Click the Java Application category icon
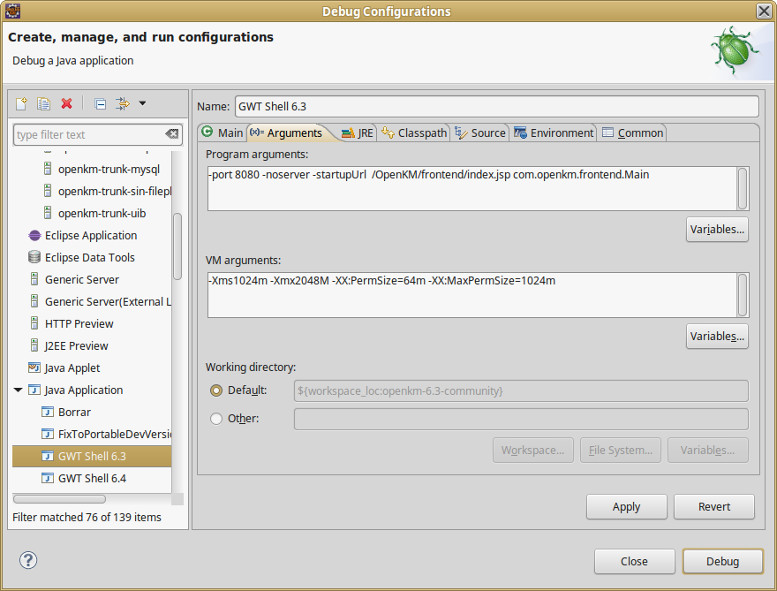Screen dimensions: 777x591 pos(34,390)
